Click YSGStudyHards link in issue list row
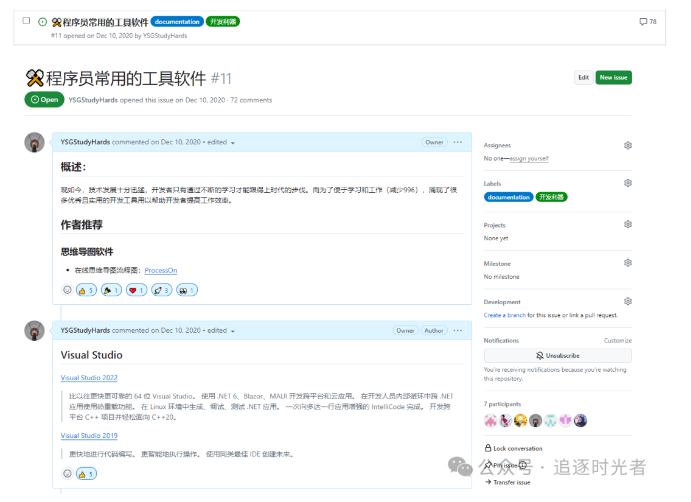Image resolution: width=691 pixels, height=502 pixels. pyautogui.click(x=165, y=36)
